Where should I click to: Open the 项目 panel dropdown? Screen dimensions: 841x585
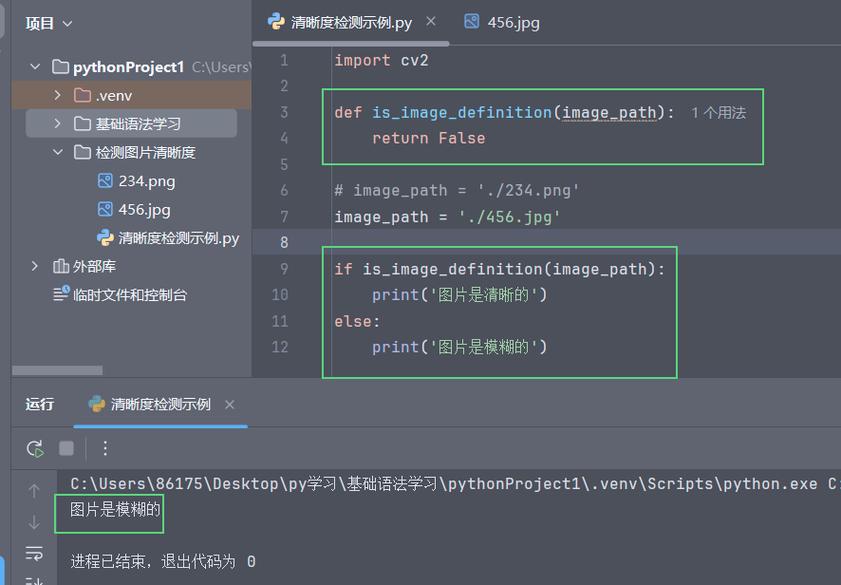point(48,24)
